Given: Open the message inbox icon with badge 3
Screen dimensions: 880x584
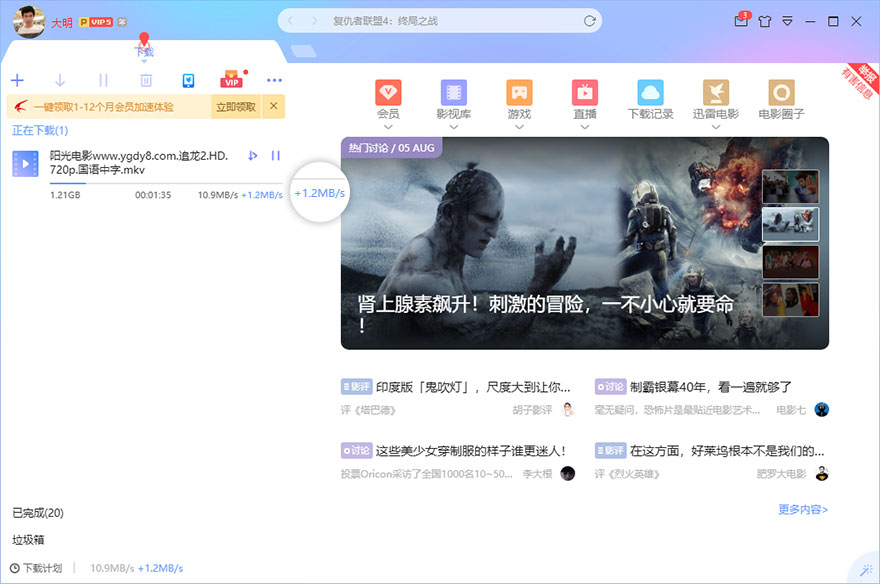Looking at the screenshot, I should (x=741, y=21).
